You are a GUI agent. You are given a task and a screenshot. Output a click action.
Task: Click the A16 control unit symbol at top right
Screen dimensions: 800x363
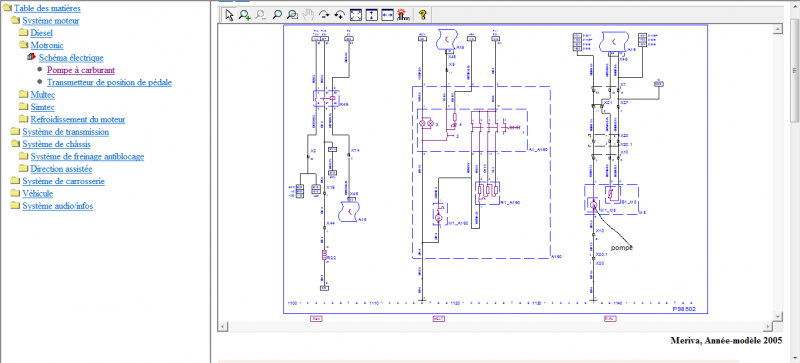tap(614, 41)
